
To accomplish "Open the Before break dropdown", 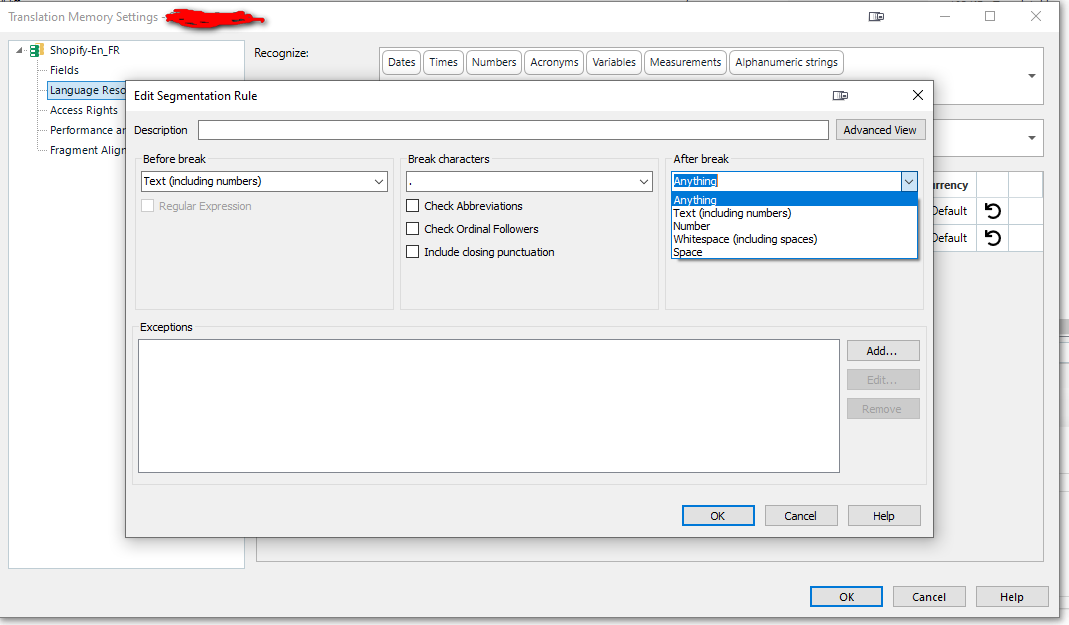I will (378, 181).
